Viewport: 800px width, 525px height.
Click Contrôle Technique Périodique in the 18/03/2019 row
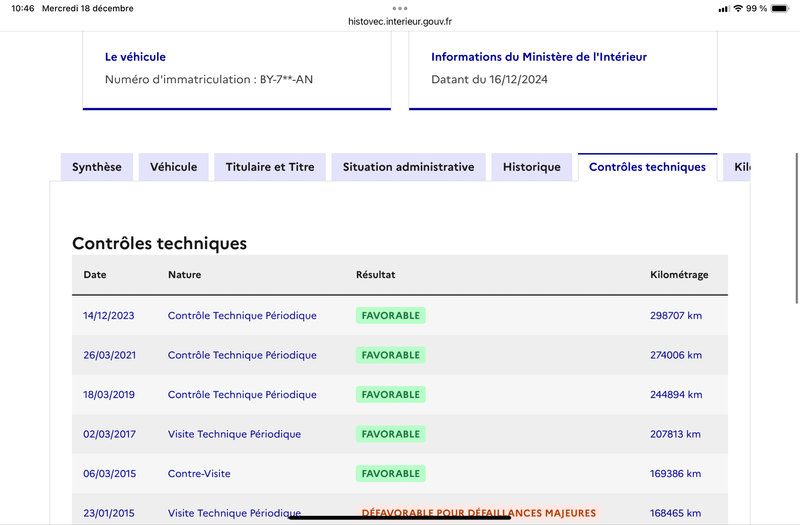click(x=242, y=394)
